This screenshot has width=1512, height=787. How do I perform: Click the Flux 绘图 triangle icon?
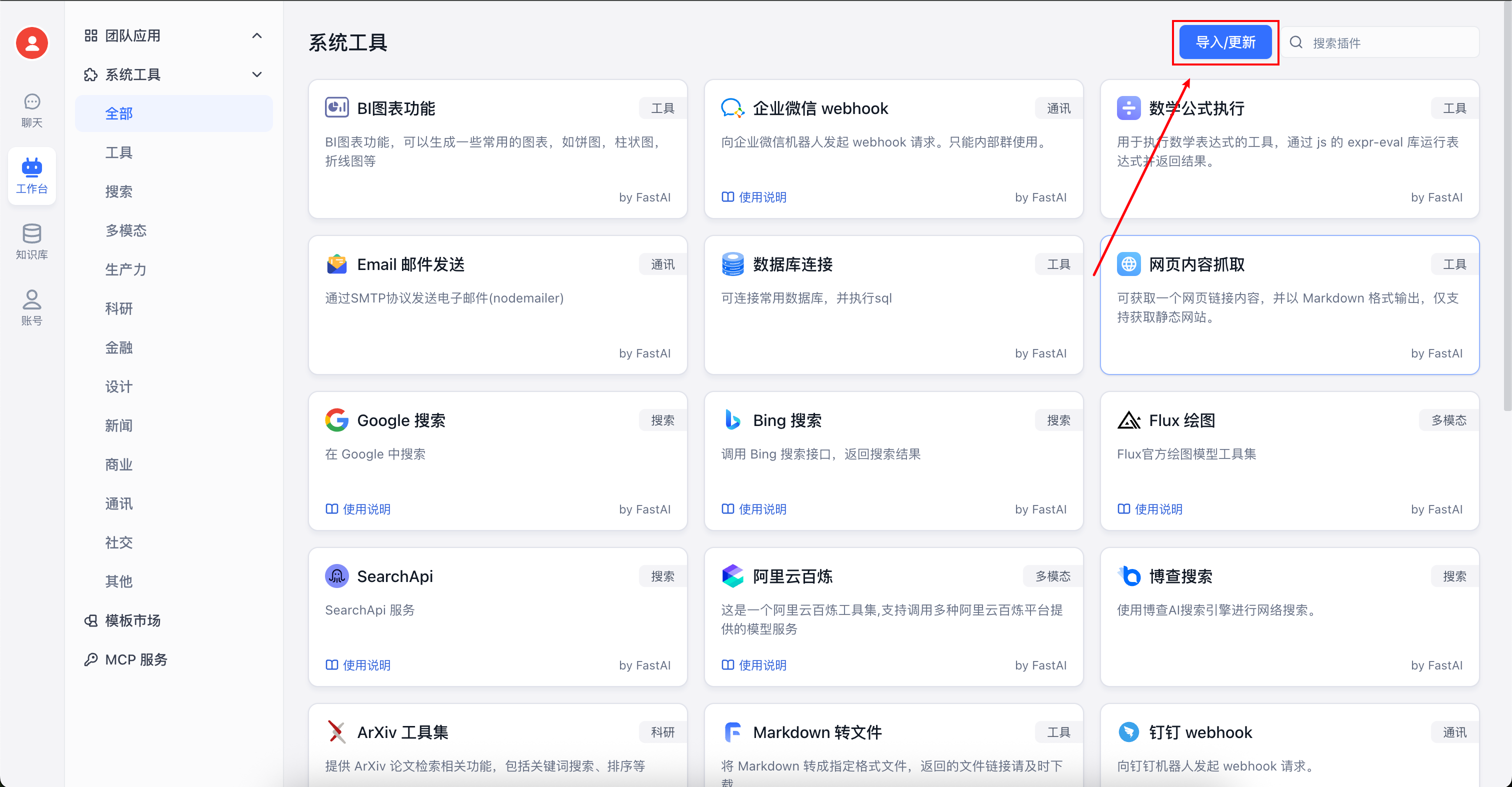[1128, 420]
